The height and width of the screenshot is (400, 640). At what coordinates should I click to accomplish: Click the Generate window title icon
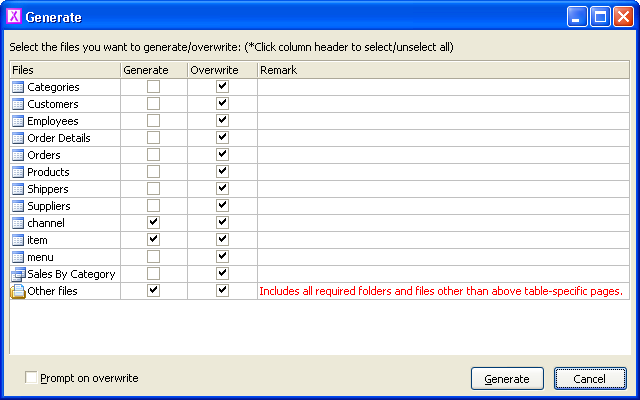point(14,16)
